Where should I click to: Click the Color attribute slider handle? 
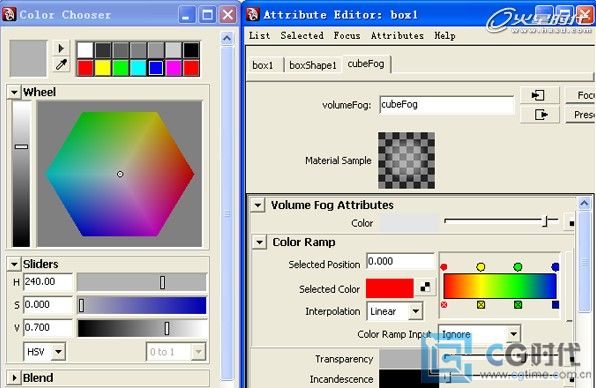(545, 221)
